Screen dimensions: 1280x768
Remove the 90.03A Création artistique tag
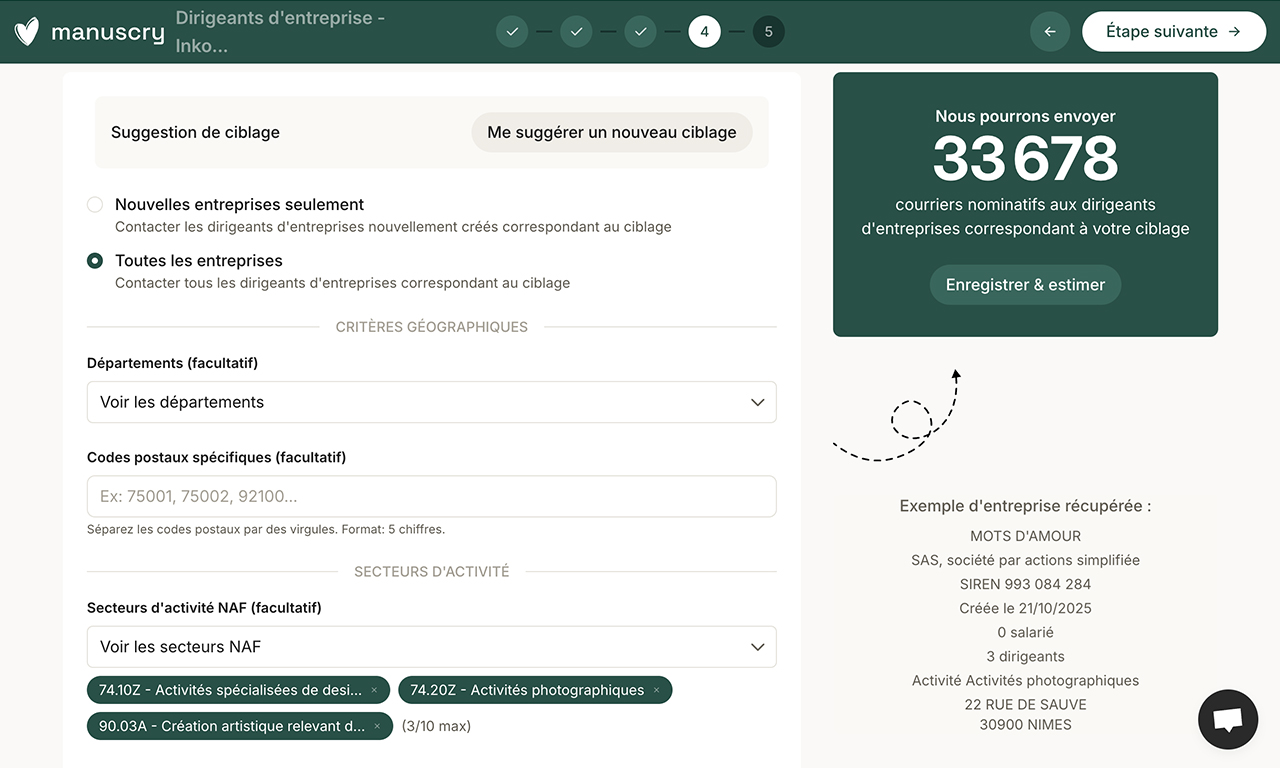click(x=378, y=726)
